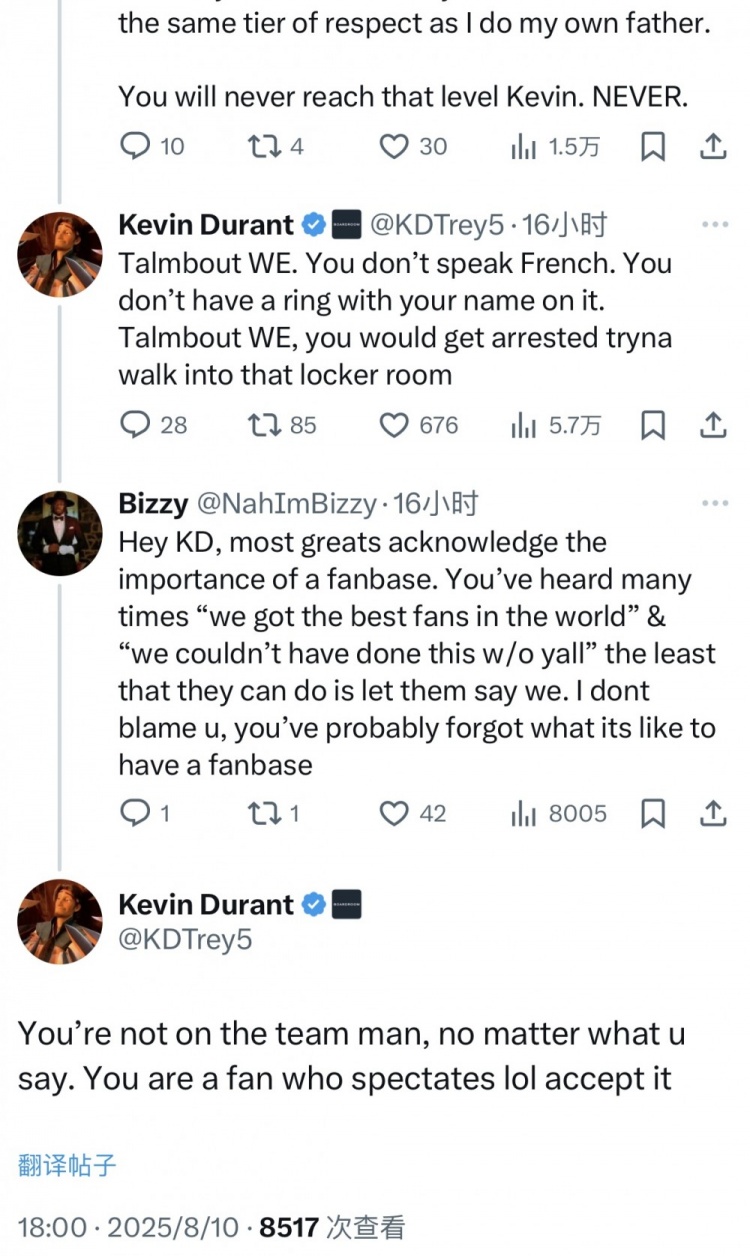Screen dimensions: 750x1256
Task: View the 1.5万 views analytics icon
Action: point(524,147)
